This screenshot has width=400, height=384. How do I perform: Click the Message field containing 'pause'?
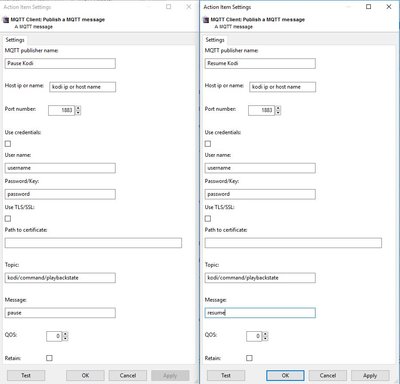tap(60, 313)
